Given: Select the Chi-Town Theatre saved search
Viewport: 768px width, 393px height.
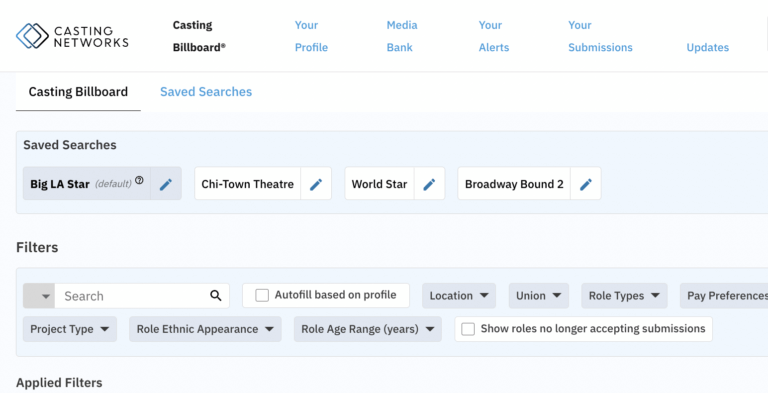Looking at the screenshot, I should (x=247, y=184).
